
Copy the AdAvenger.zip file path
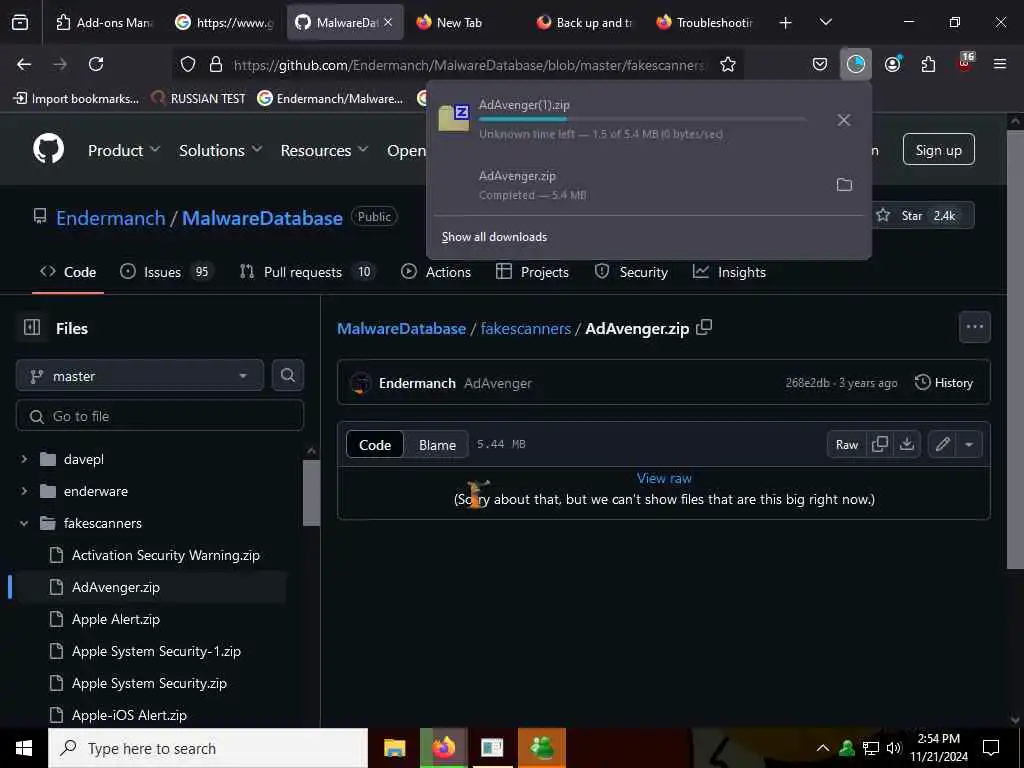coord(704,327)
